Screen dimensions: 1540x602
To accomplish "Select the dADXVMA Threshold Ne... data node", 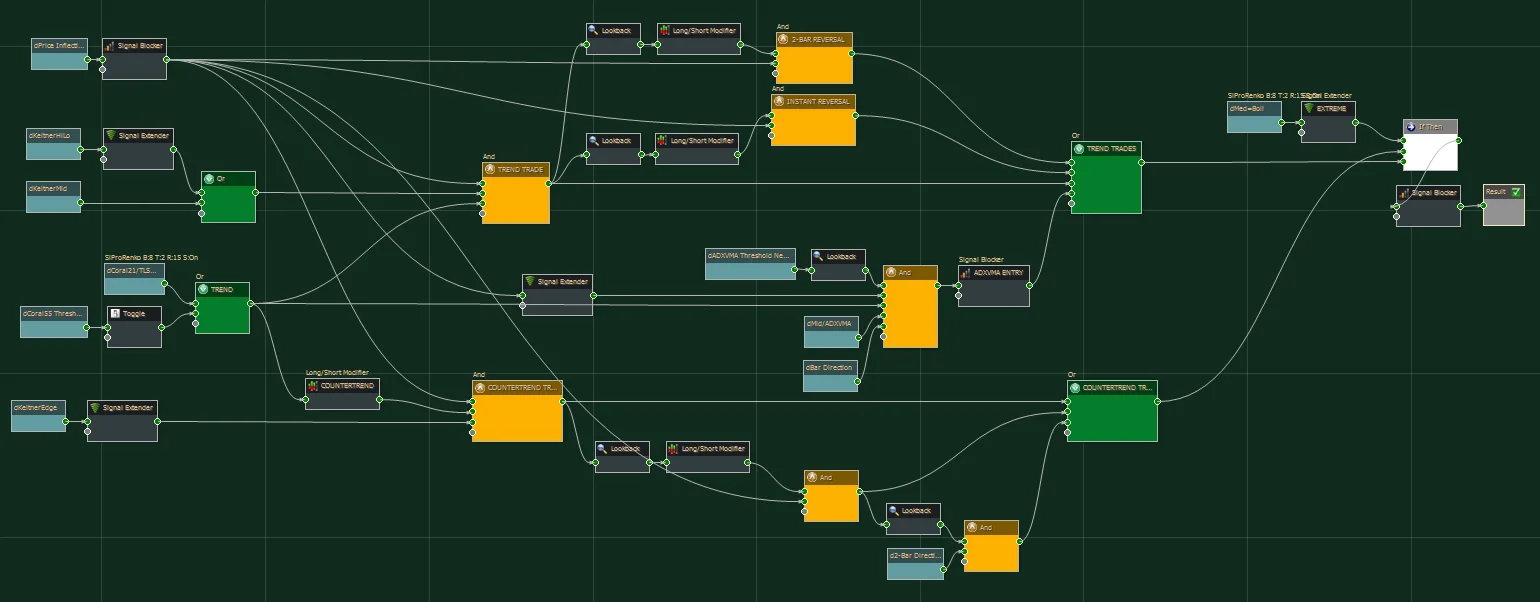I will pos(750,264).
